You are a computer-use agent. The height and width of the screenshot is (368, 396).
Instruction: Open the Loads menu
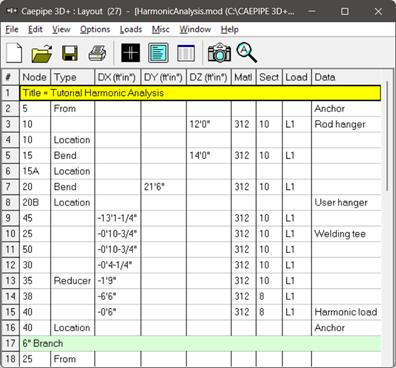point(131,29)
